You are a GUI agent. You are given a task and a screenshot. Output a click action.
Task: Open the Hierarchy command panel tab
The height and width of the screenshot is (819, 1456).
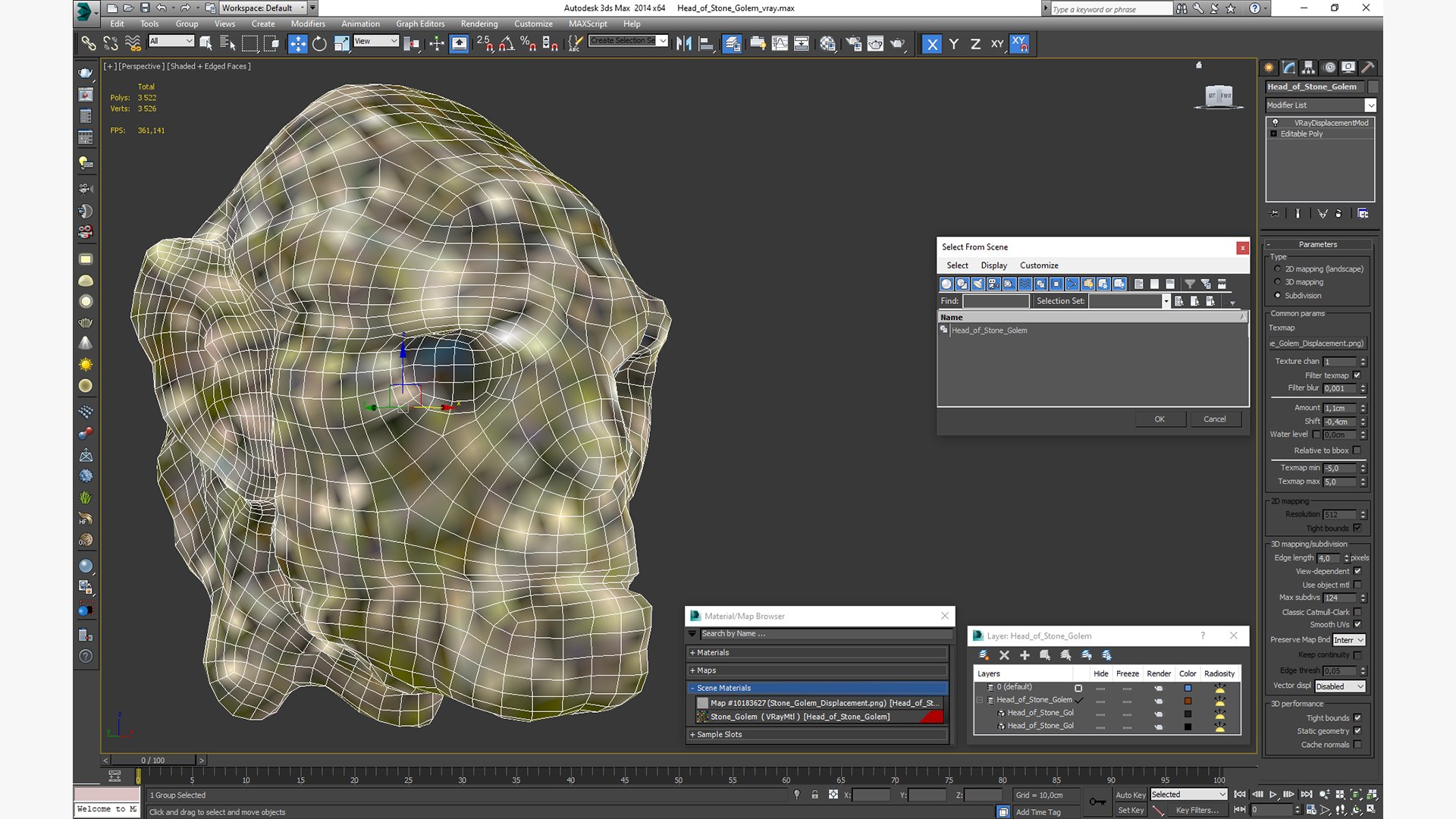coord(1308,67)
